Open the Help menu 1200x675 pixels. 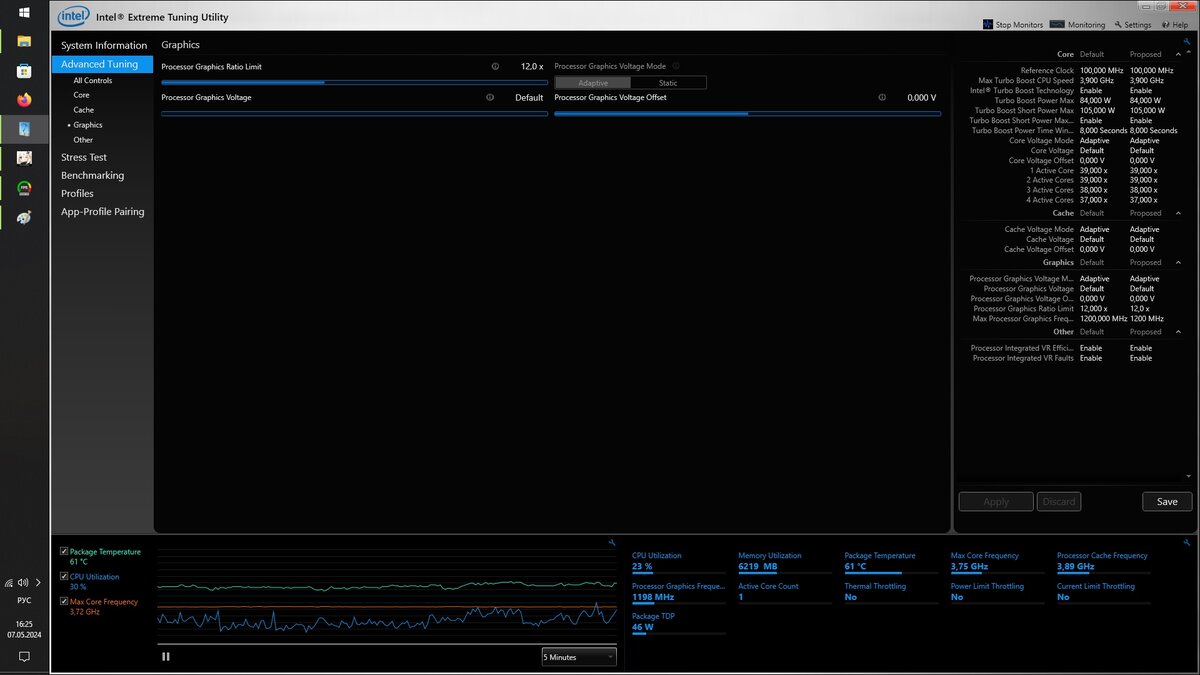[x=1175, y=24]
